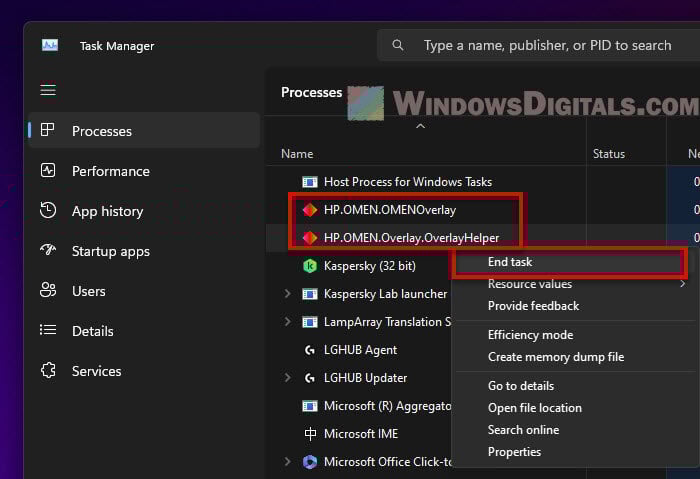Click the Microsoft IME icon
The height and width of the screenshot is (479, 700).
pyautogui.click(x=310, y=434)
